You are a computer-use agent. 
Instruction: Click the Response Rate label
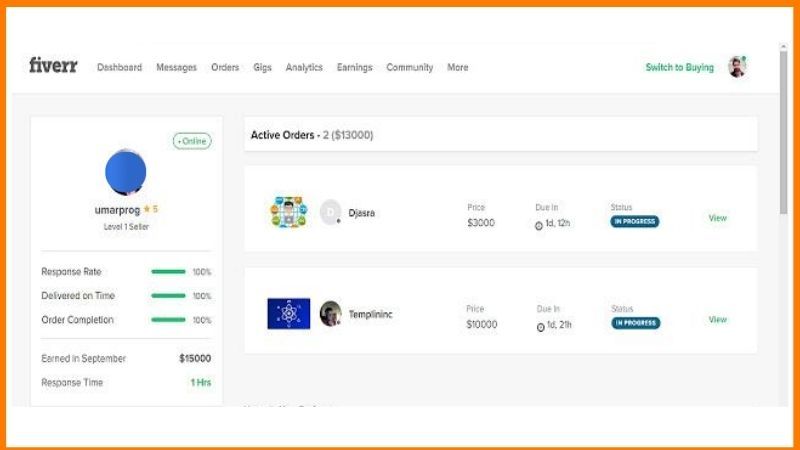[71, 272]
